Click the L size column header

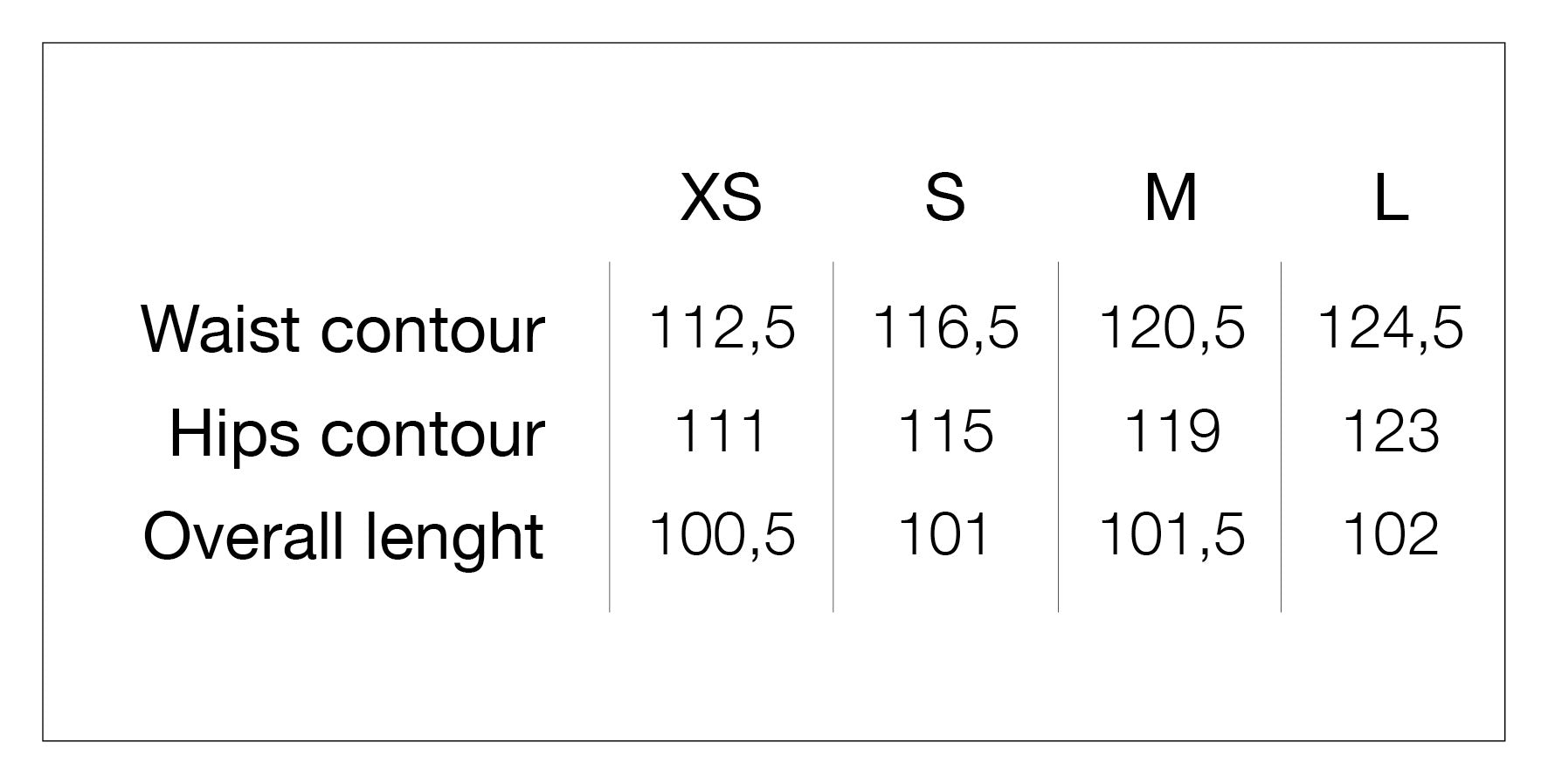pyautogui.click(x=1391, y=197)
